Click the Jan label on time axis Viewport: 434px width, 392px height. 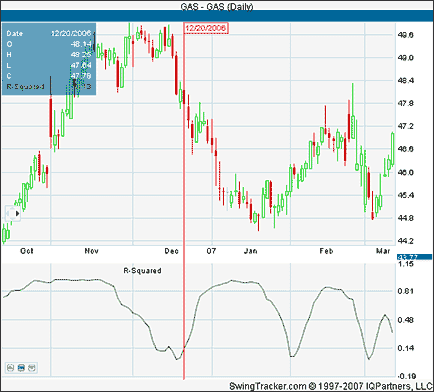[250, 251]
